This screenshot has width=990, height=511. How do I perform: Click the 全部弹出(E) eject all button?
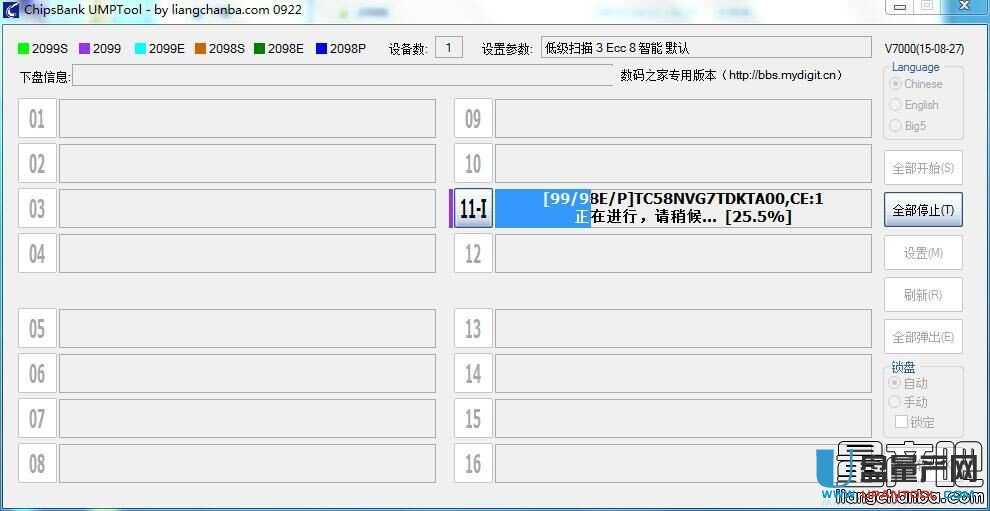point(923,337)
